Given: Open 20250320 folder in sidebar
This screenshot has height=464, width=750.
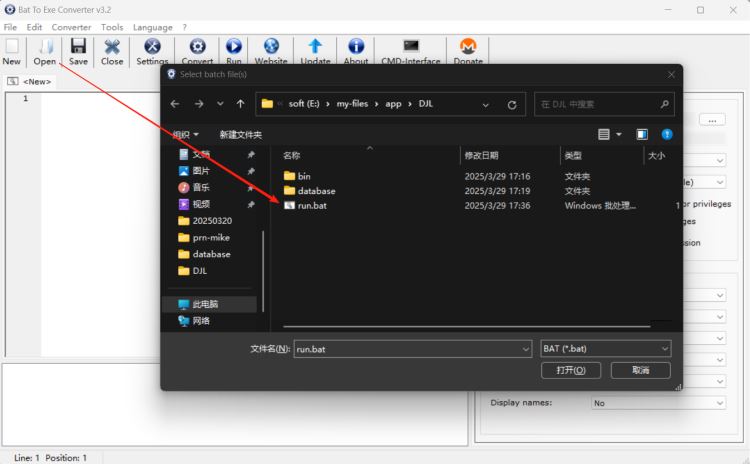Looking at the screenshot, I should point(212,221).
